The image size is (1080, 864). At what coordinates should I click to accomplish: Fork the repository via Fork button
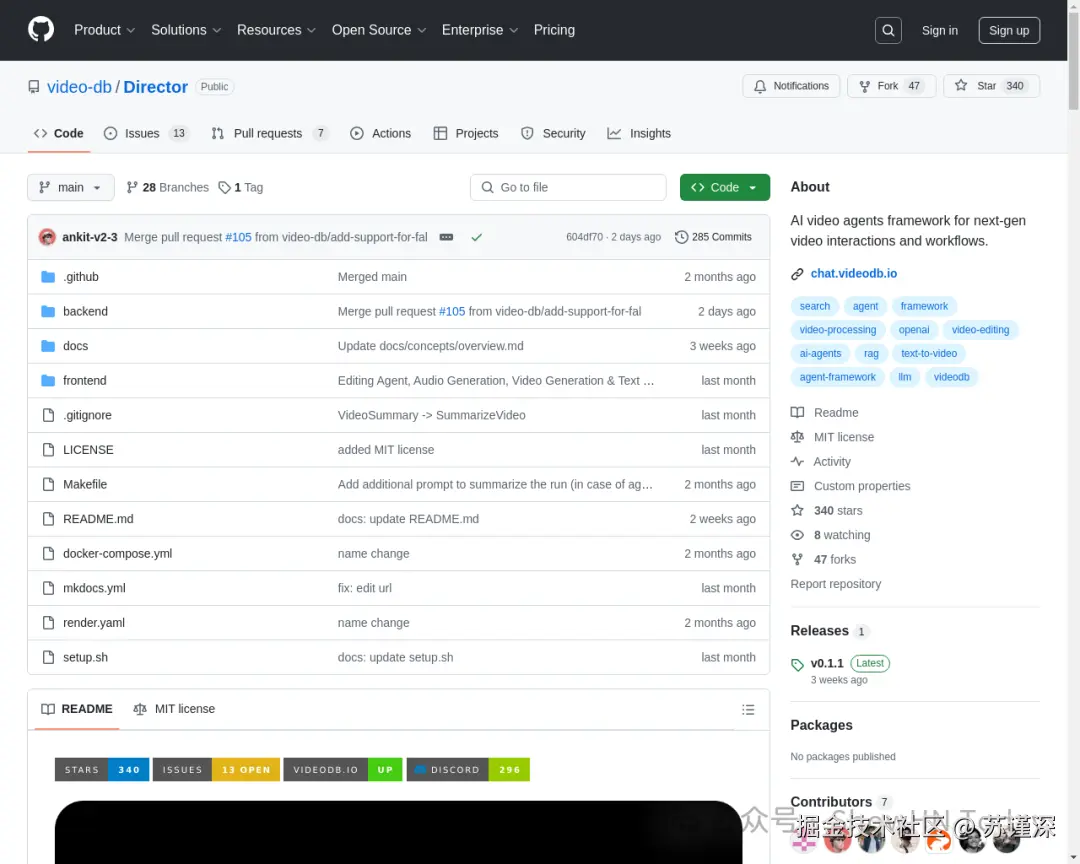pyautogui.click(x=891, y=86)
